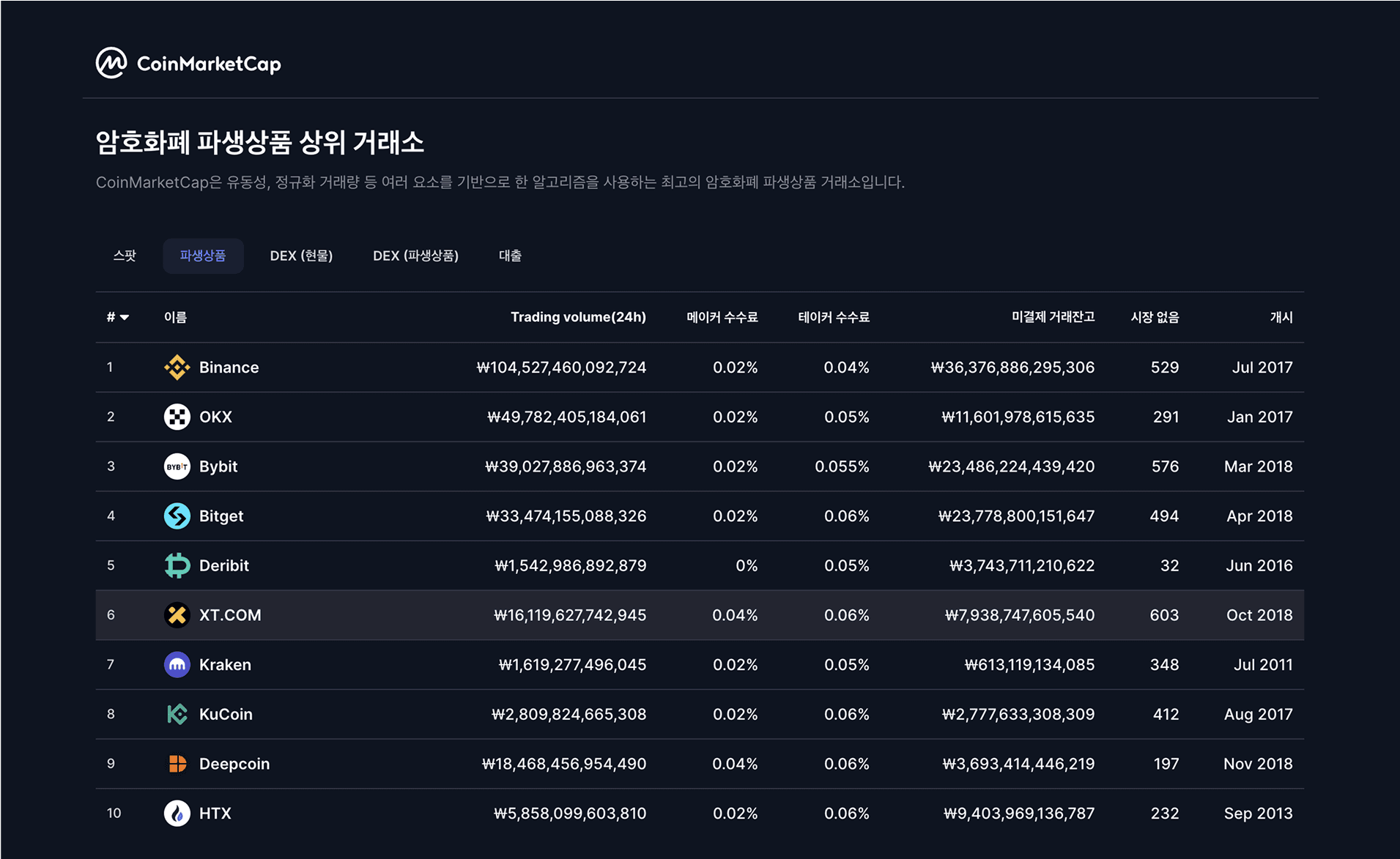Click XT.COM market count 603

[1164, 615]
